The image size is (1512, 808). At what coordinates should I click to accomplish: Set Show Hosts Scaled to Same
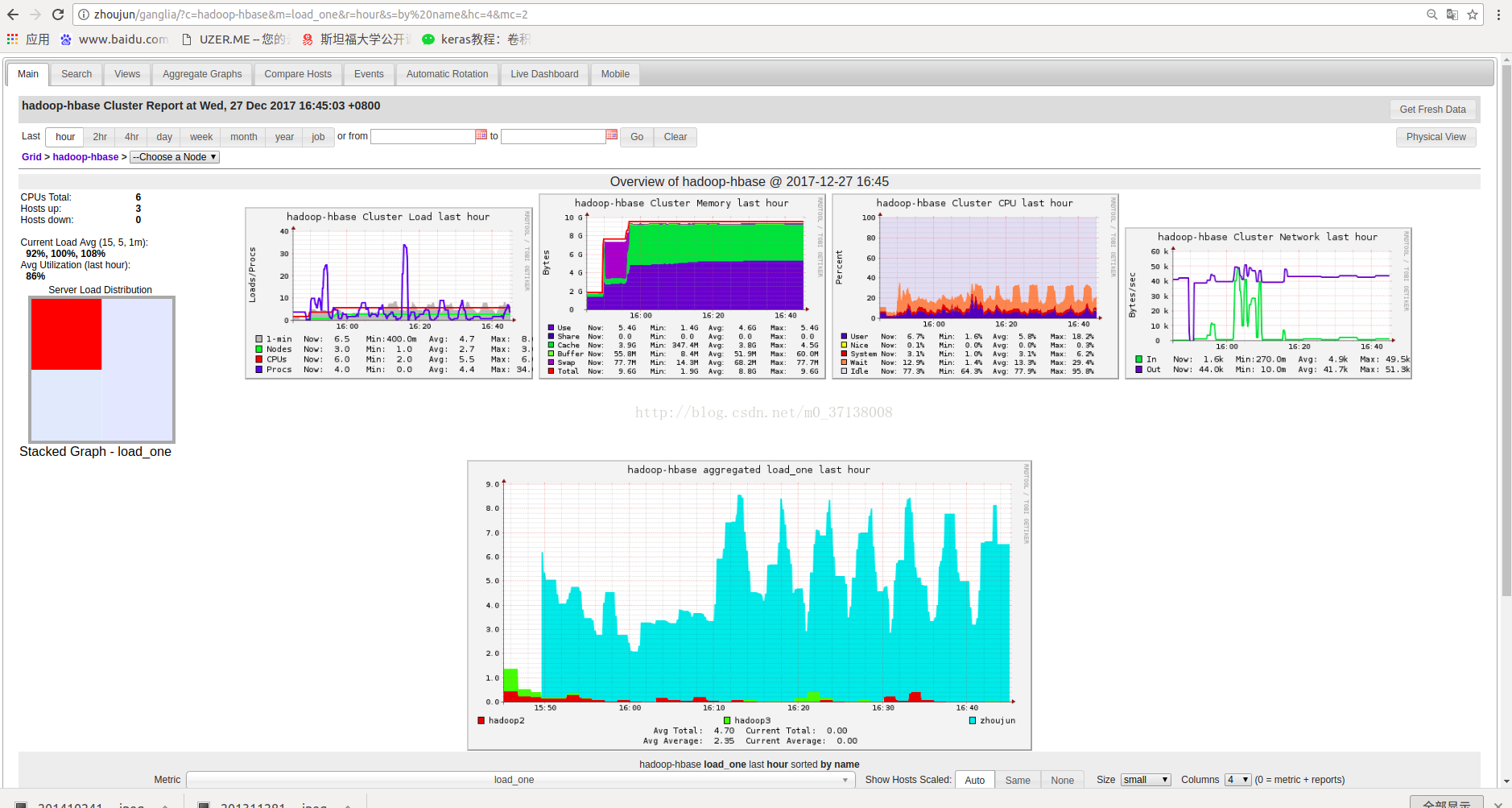(x=1018, y=780)
